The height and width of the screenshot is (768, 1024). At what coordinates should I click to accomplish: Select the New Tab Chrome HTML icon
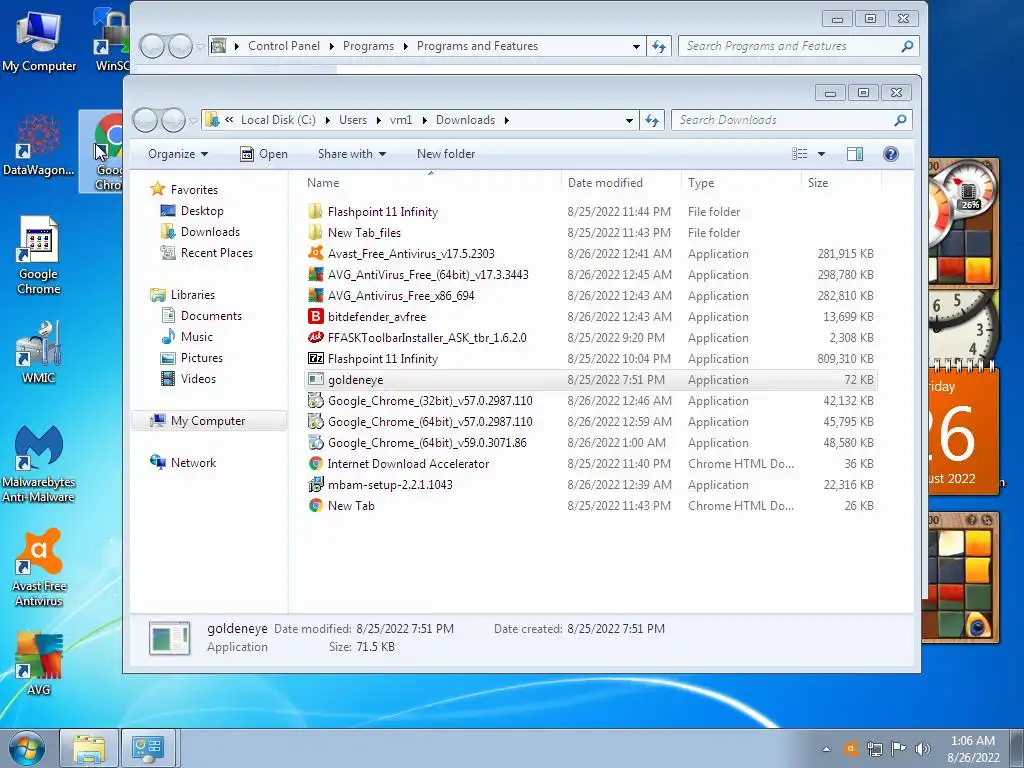(x=315, y=505)
